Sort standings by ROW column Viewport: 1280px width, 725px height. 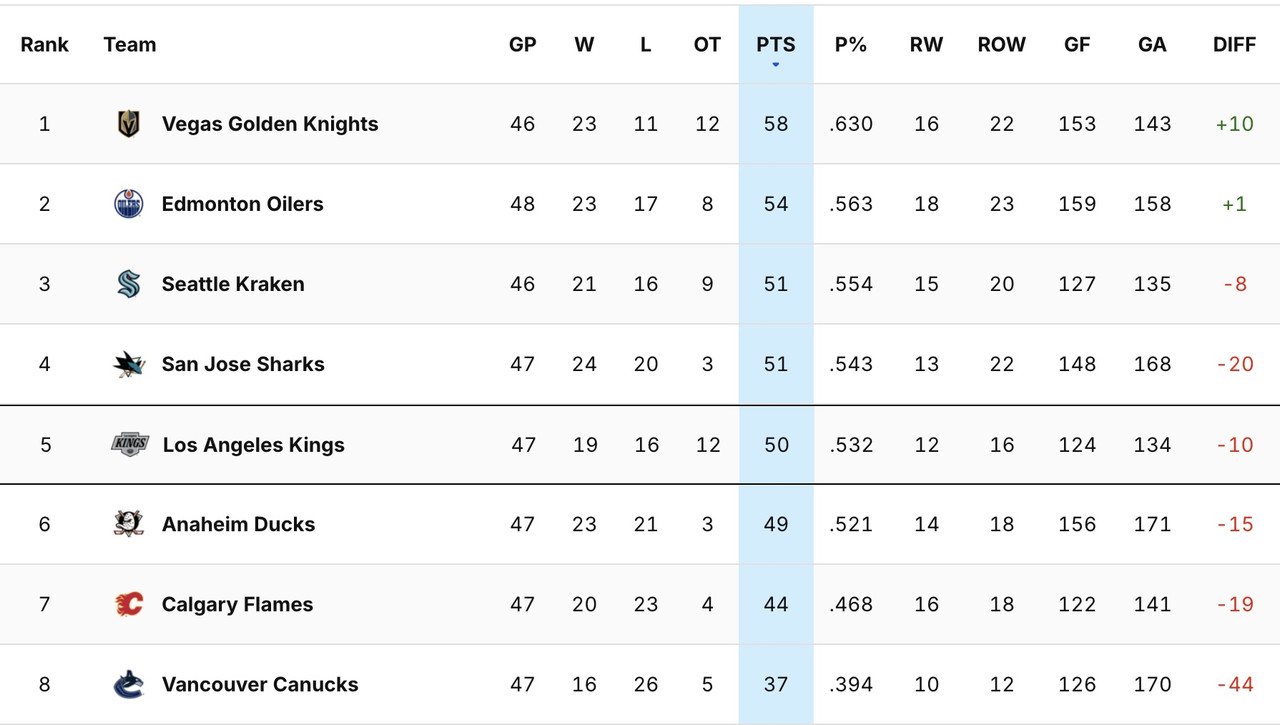click(1001, 44)
